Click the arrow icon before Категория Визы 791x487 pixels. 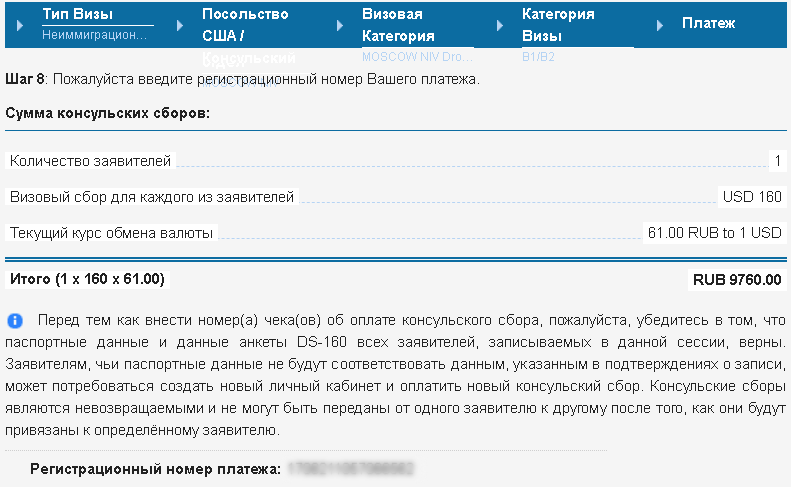[x=499, y=25]
